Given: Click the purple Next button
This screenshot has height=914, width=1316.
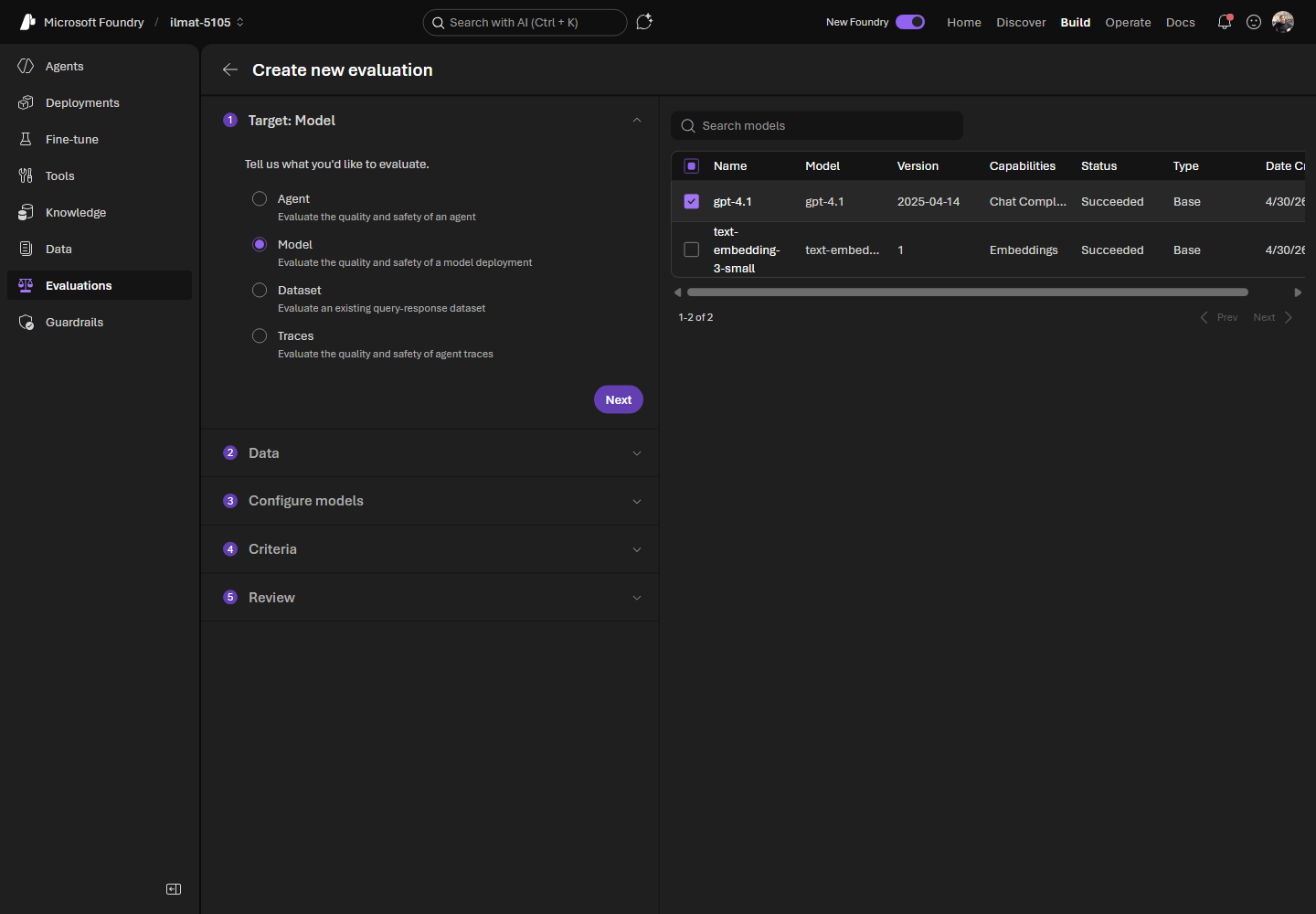Looking at the screenshot, I should click(x=619, y=399).
